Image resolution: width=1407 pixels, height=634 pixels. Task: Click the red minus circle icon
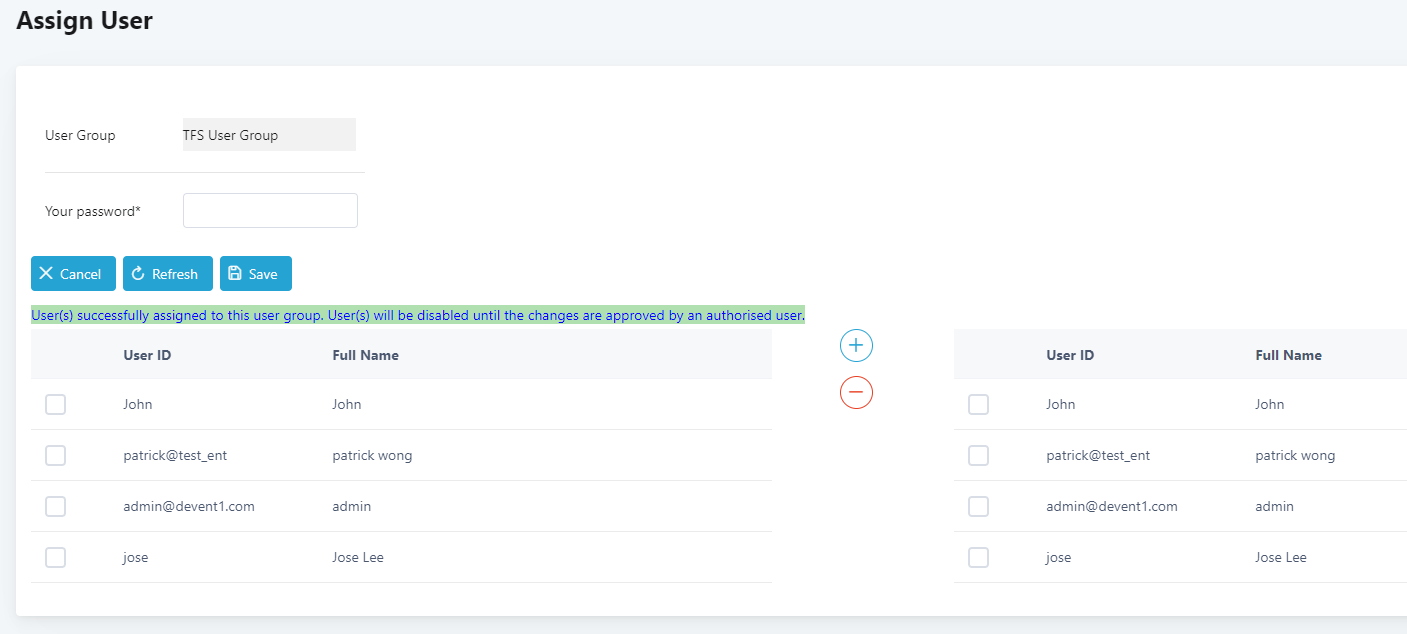(856, 392)
